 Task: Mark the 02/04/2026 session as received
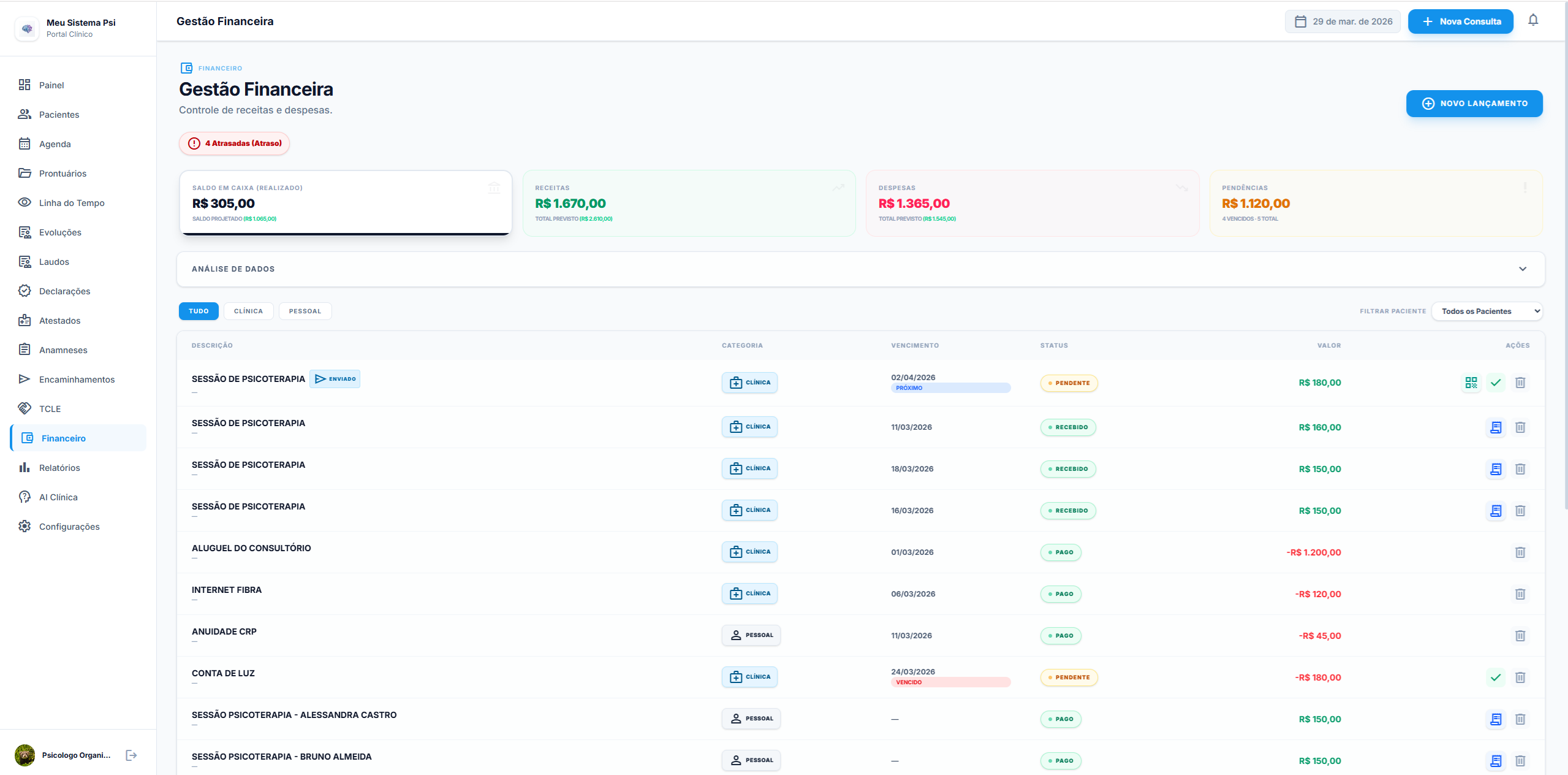(1495, 383)
